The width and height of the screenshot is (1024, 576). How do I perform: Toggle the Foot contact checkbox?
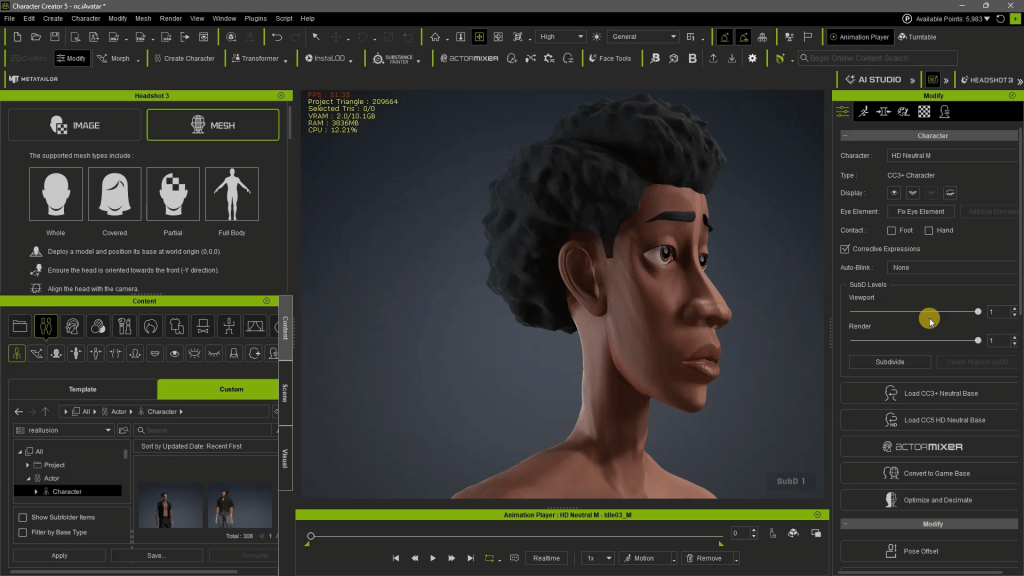[x=891, y=231]
